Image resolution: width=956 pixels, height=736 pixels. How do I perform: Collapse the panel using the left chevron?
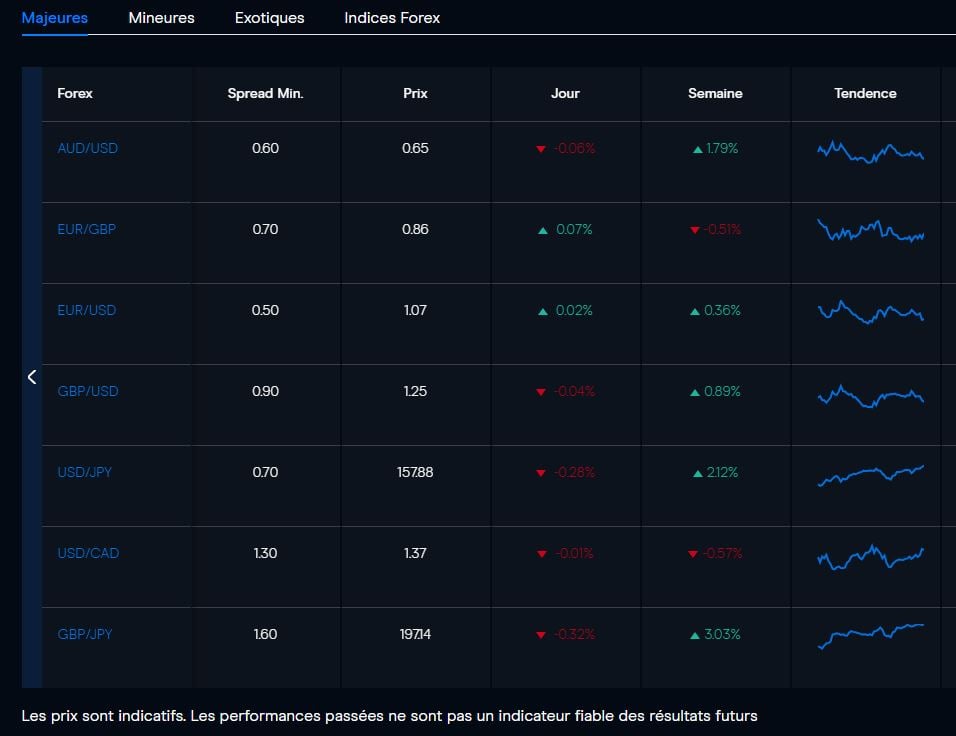(31, 377)
